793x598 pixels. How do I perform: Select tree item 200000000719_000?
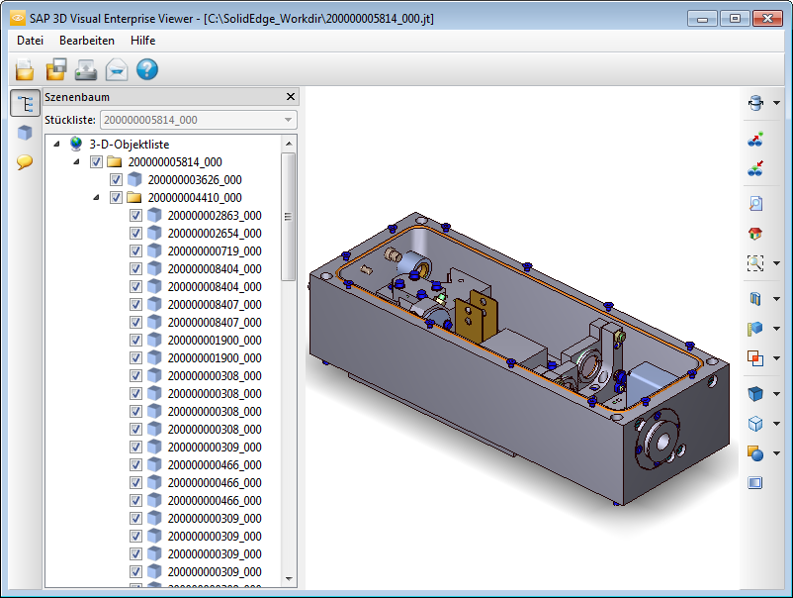214,251
